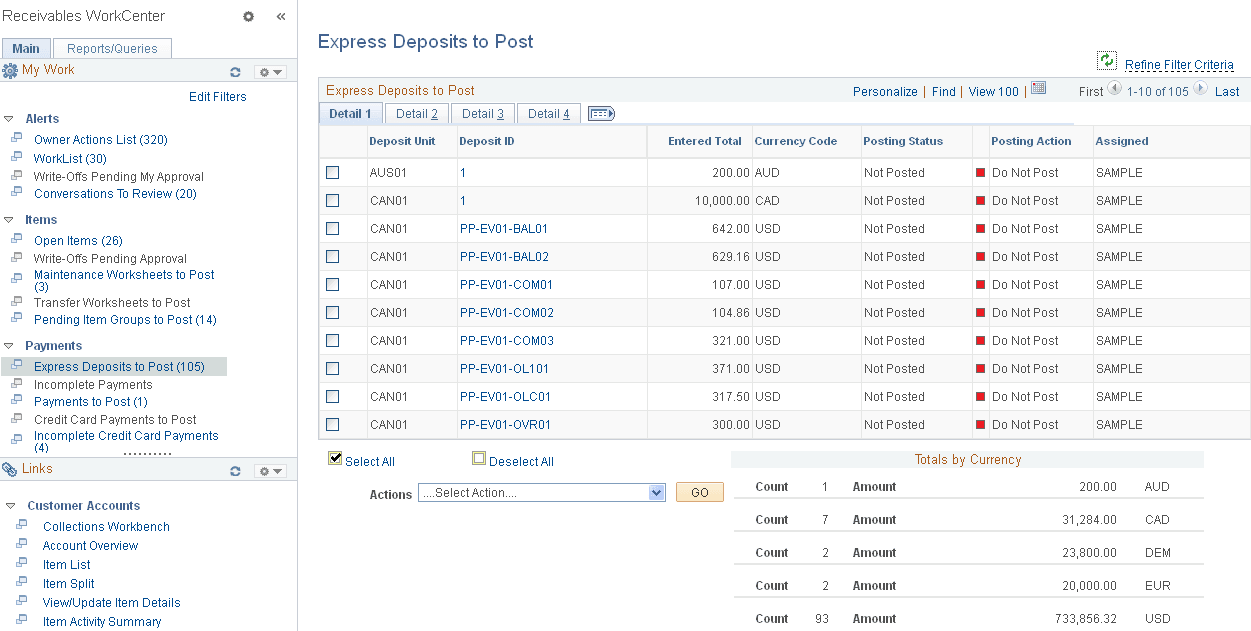Uncheck the Select All checkbox

(334, 459)
